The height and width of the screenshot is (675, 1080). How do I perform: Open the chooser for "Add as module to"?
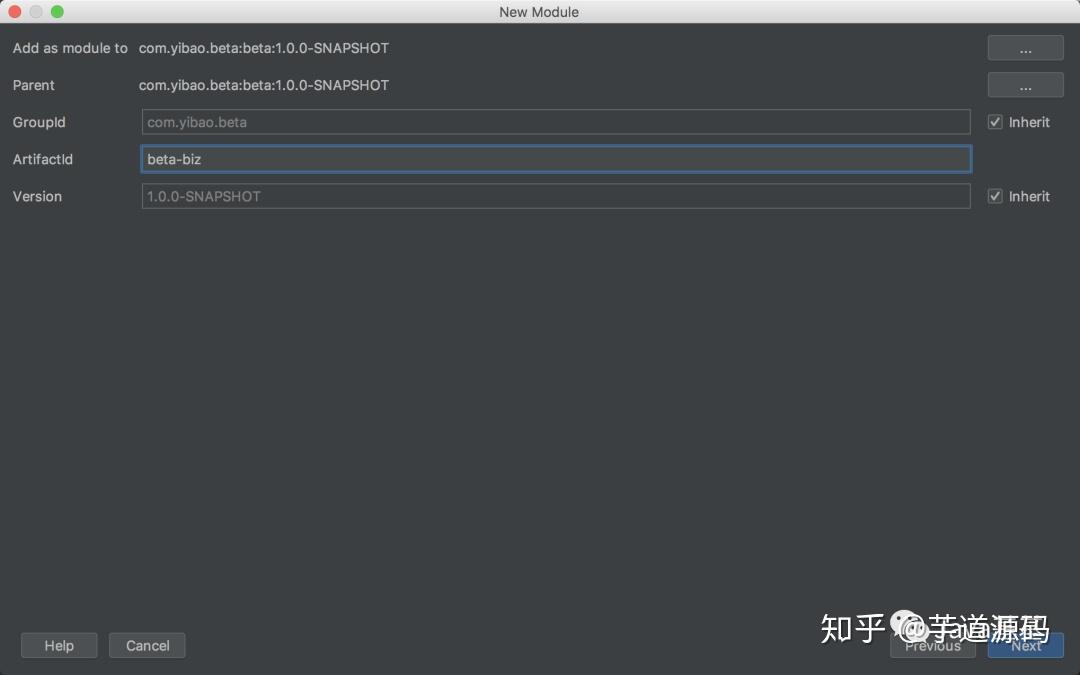[1025, 47]
